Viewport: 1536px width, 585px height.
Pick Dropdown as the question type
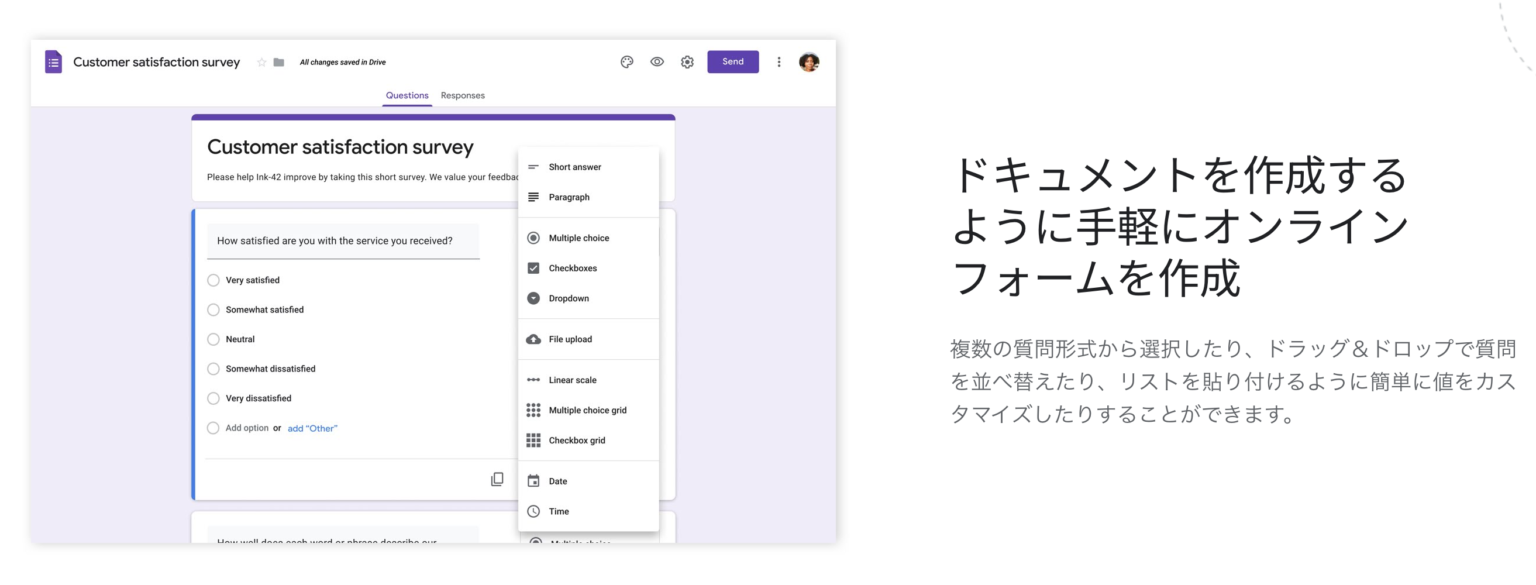tap(570, 297)
